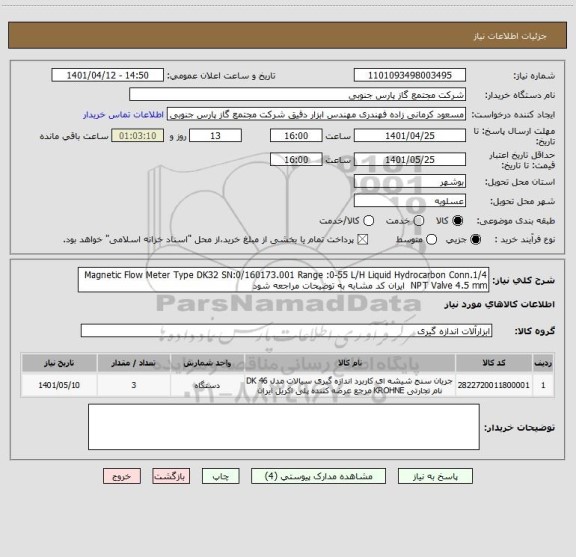Viewport: 576px width, 557px height.
Task: Click the خروج exit button
Action: [x=122, y=476]
